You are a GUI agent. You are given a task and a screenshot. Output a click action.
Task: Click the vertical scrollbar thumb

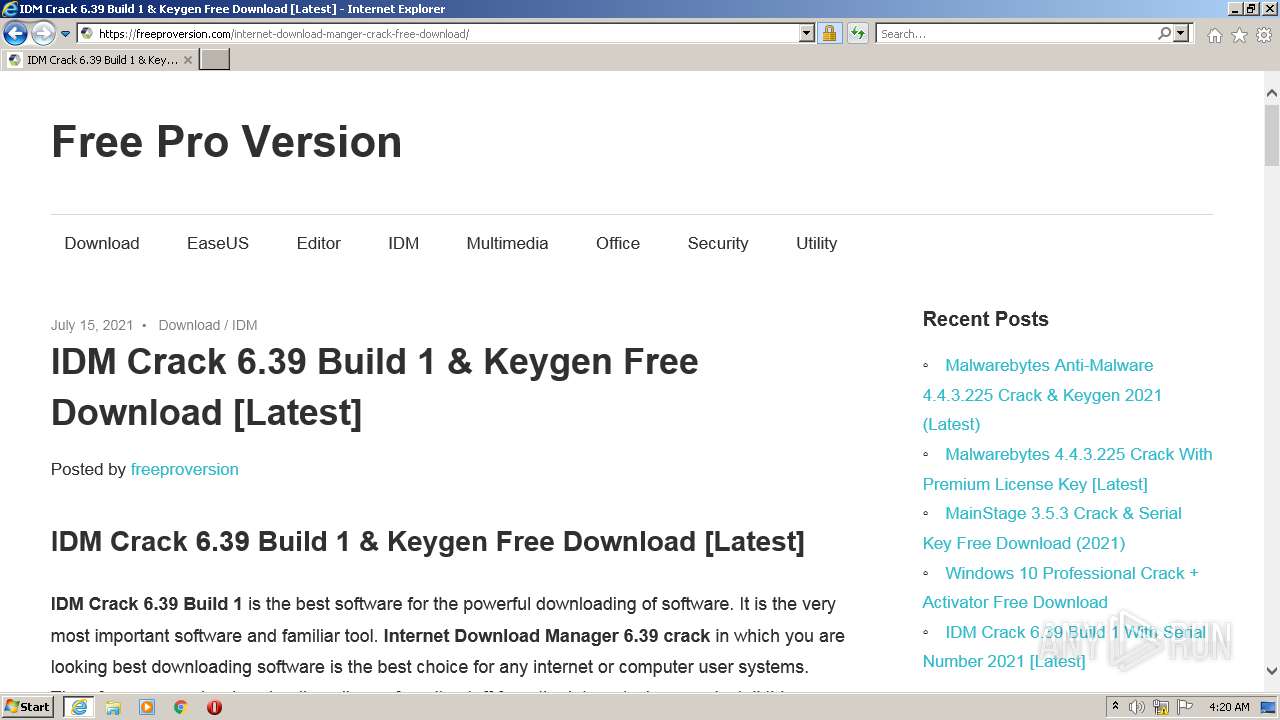tap(1272, 134)
